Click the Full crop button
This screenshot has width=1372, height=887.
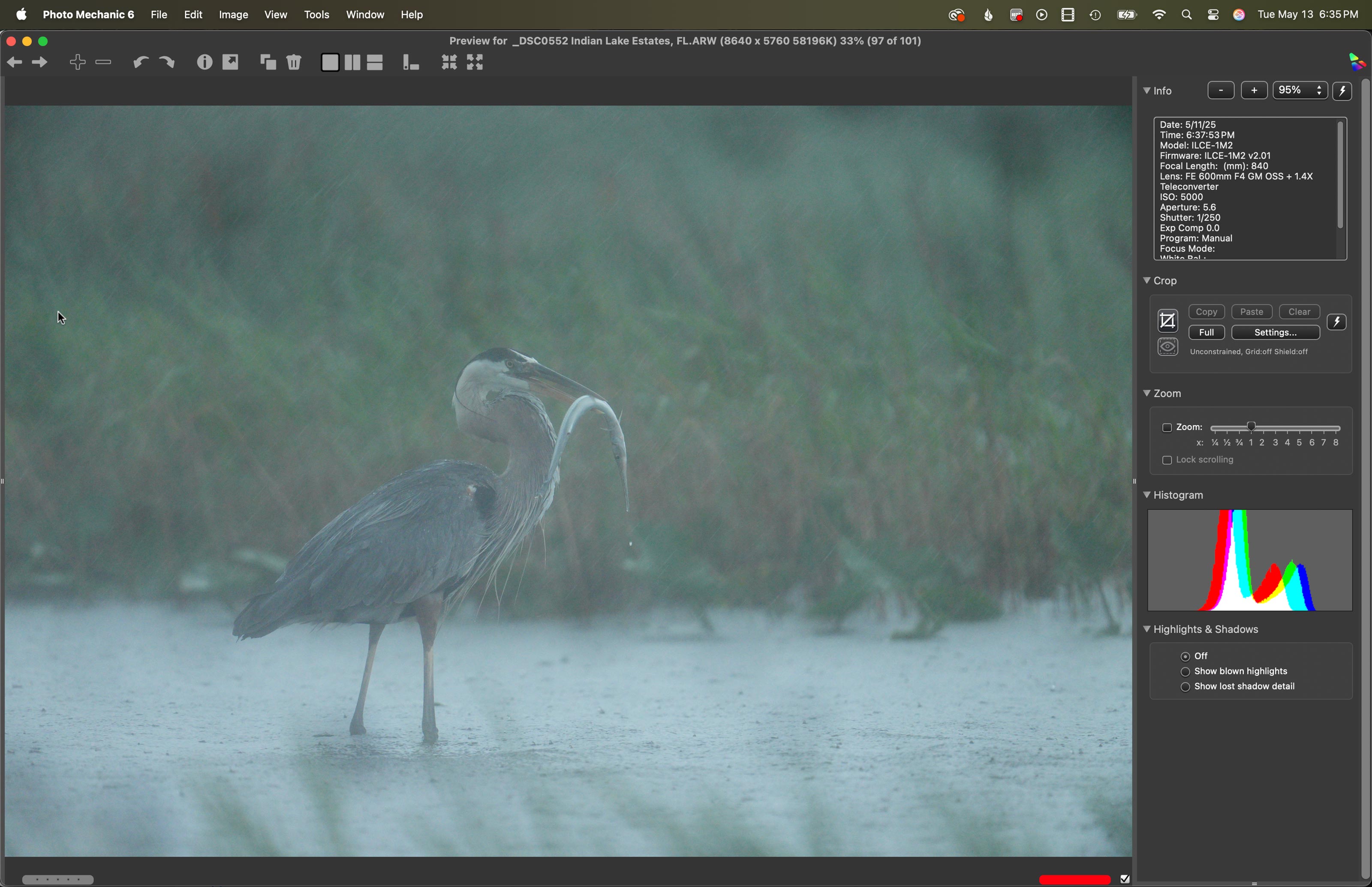tap(1206, 332)
